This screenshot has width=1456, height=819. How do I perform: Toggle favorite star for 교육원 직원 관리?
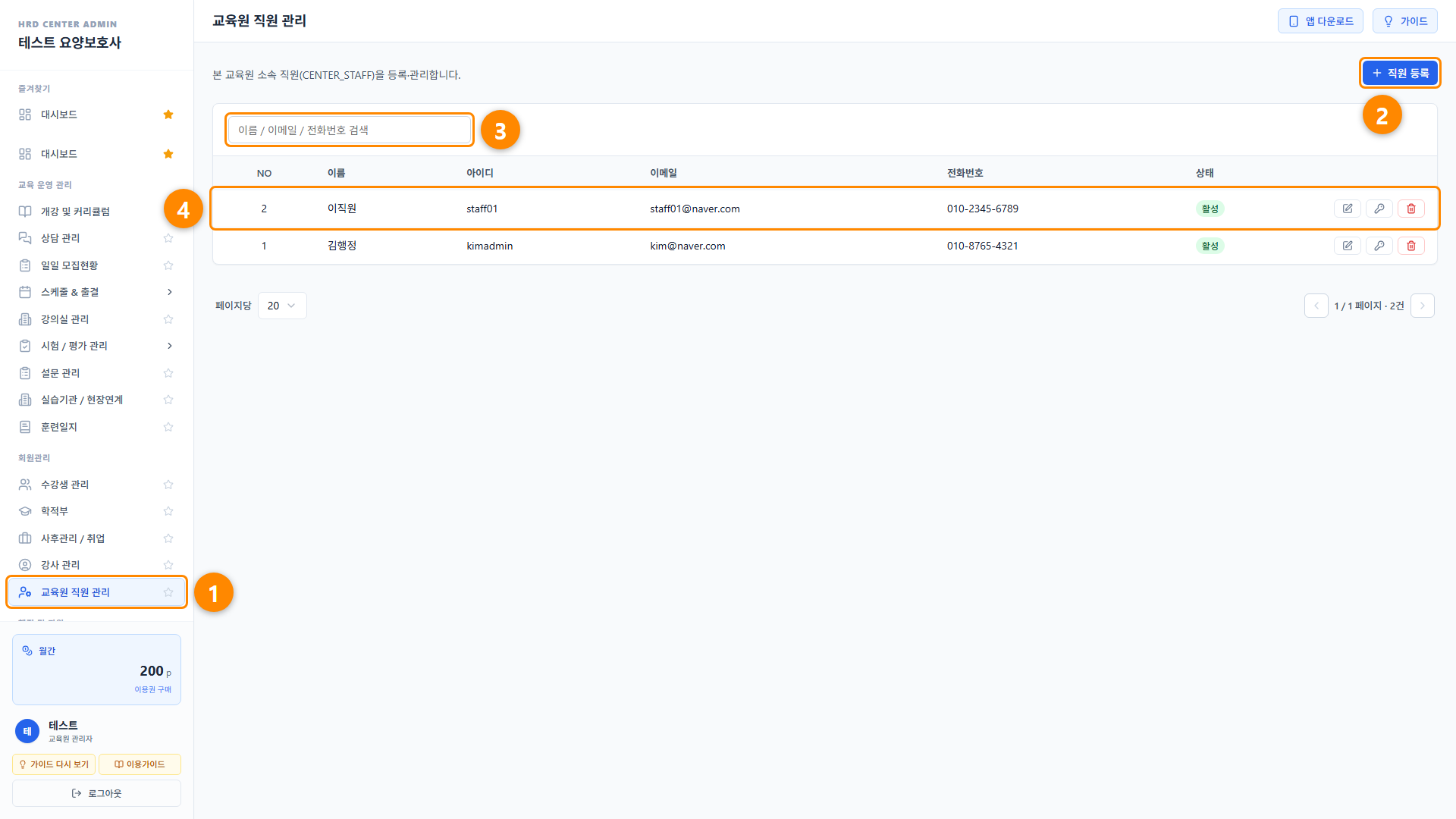168,592
